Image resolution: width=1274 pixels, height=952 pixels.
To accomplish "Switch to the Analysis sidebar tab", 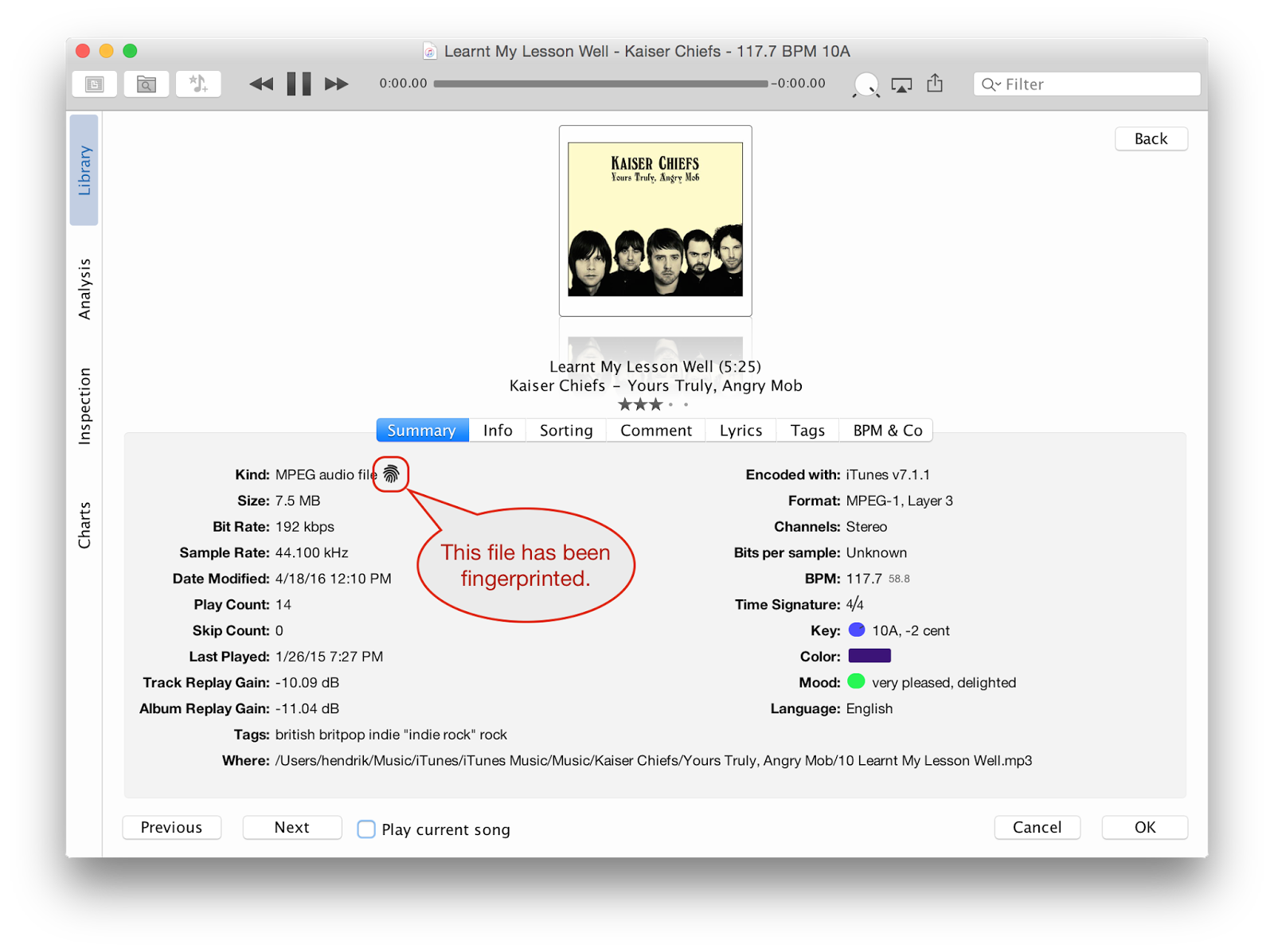I will (x=84, y=289).
